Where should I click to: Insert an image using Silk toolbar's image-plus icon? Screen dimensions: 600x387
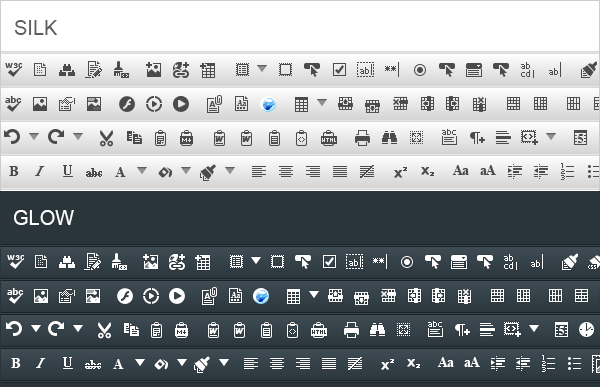(153, 70)
